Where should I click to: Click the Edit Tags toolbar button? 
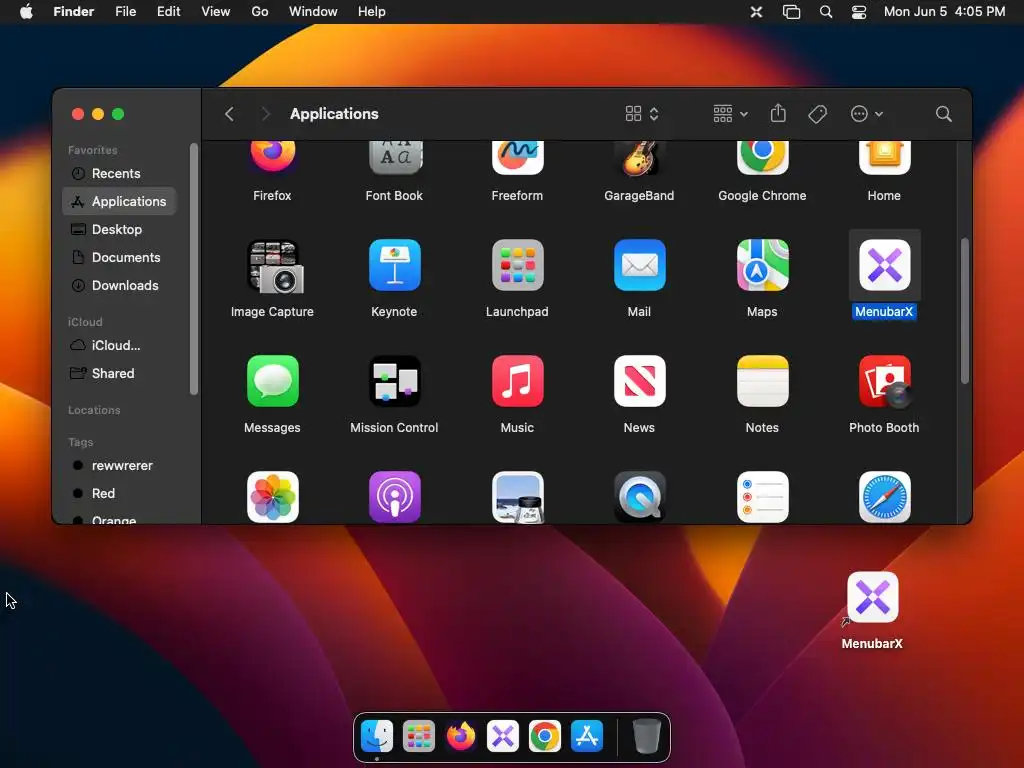click(x=817, y=114)
